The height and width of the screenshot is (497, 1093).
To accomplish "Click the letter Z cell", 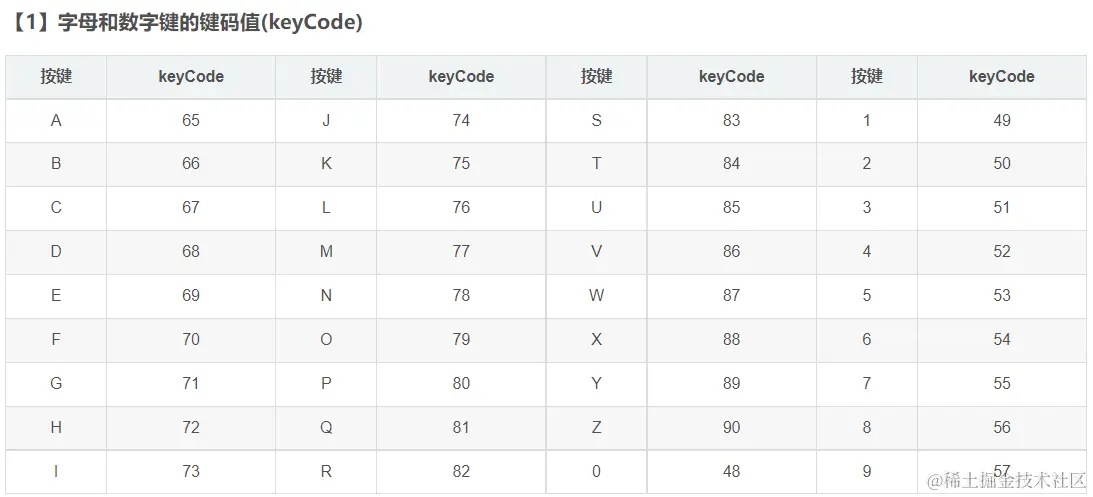I will point(597,427).
